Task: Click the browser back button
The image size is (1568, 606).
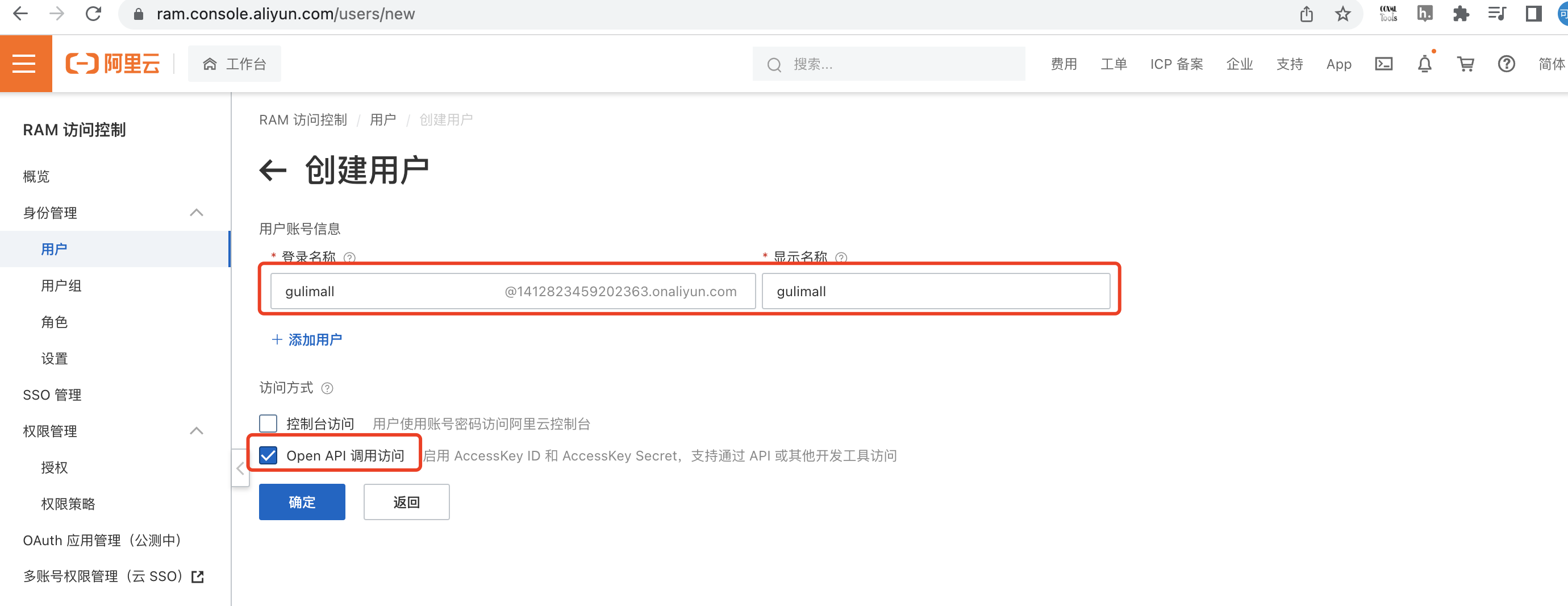Action: pyautogui.click(x=20, y=14)
